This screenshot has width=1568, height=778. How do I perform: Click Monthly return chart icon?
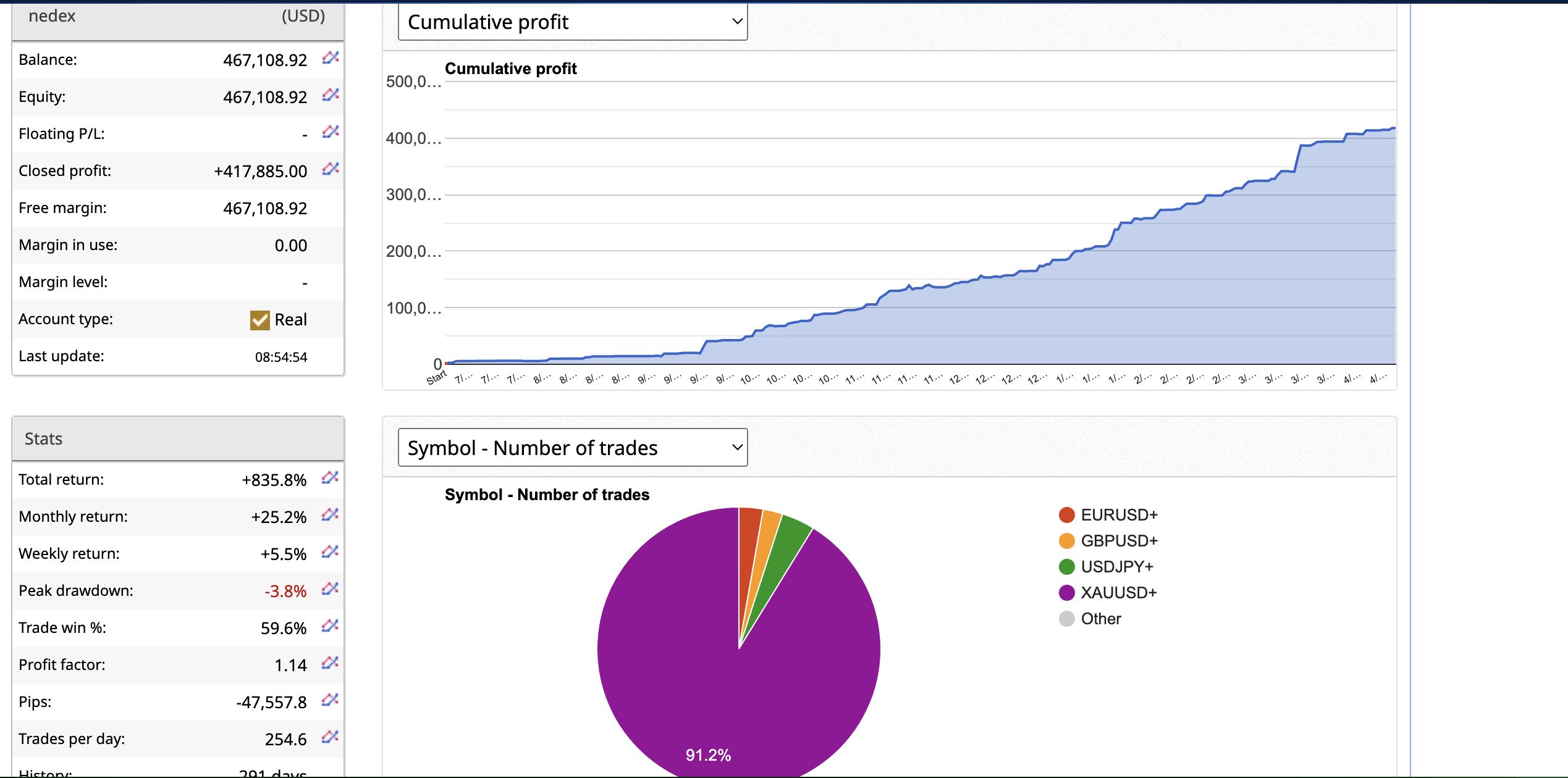(330, 515)
